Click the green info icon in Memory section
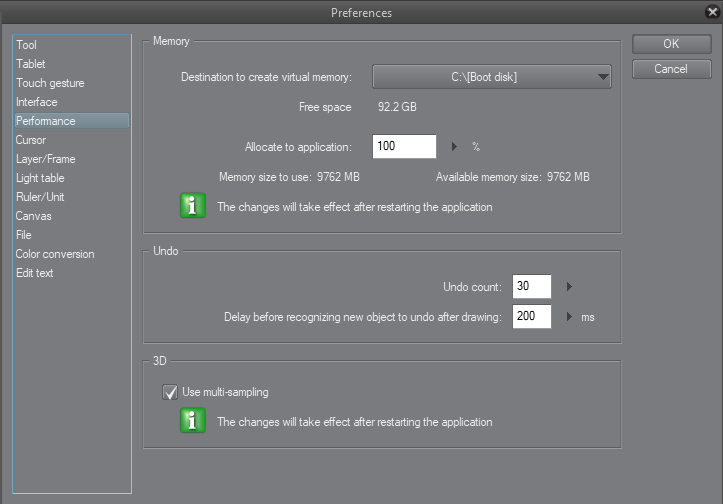The height and width of the screenshot is (504, 723). [192, 207]
